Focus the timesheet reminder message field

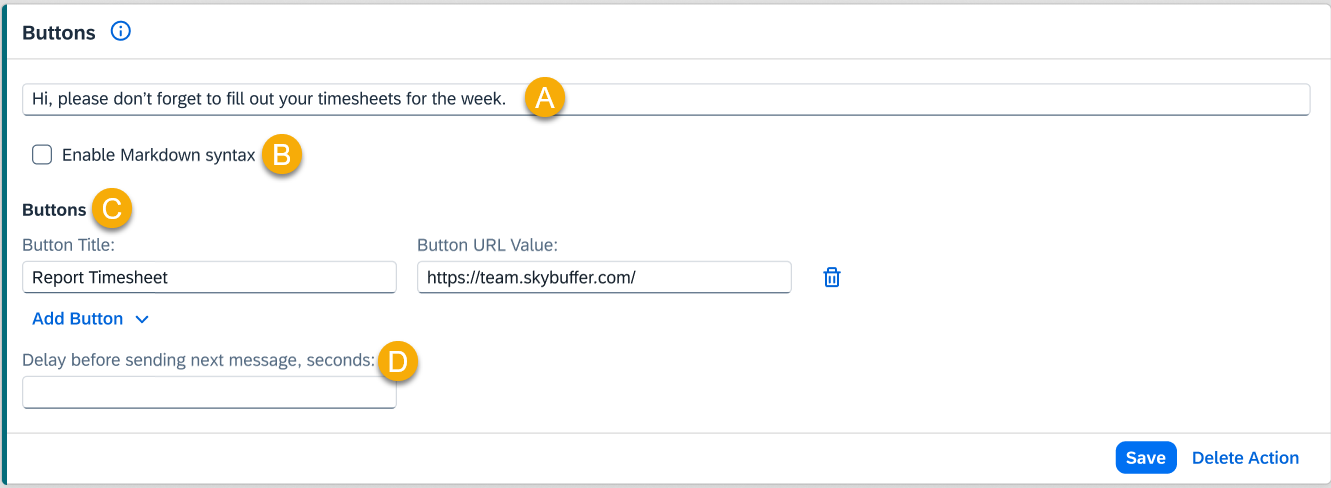pos(900,99)
